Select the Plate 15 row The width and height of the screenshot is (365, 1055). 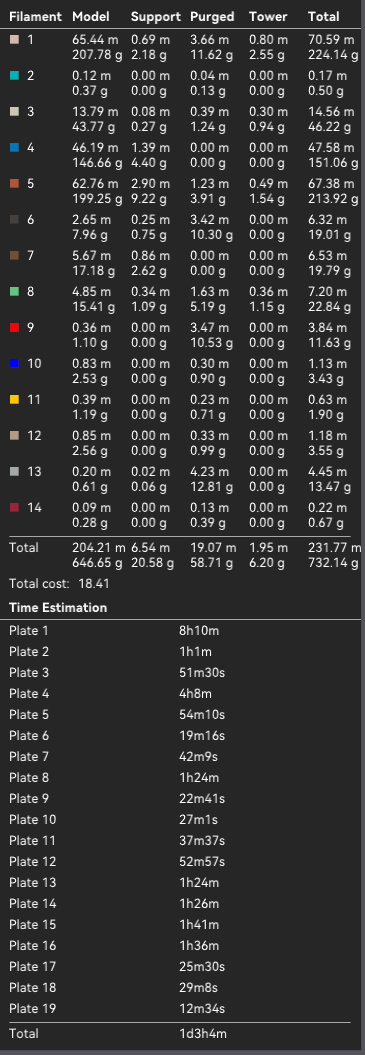point(180,924)
